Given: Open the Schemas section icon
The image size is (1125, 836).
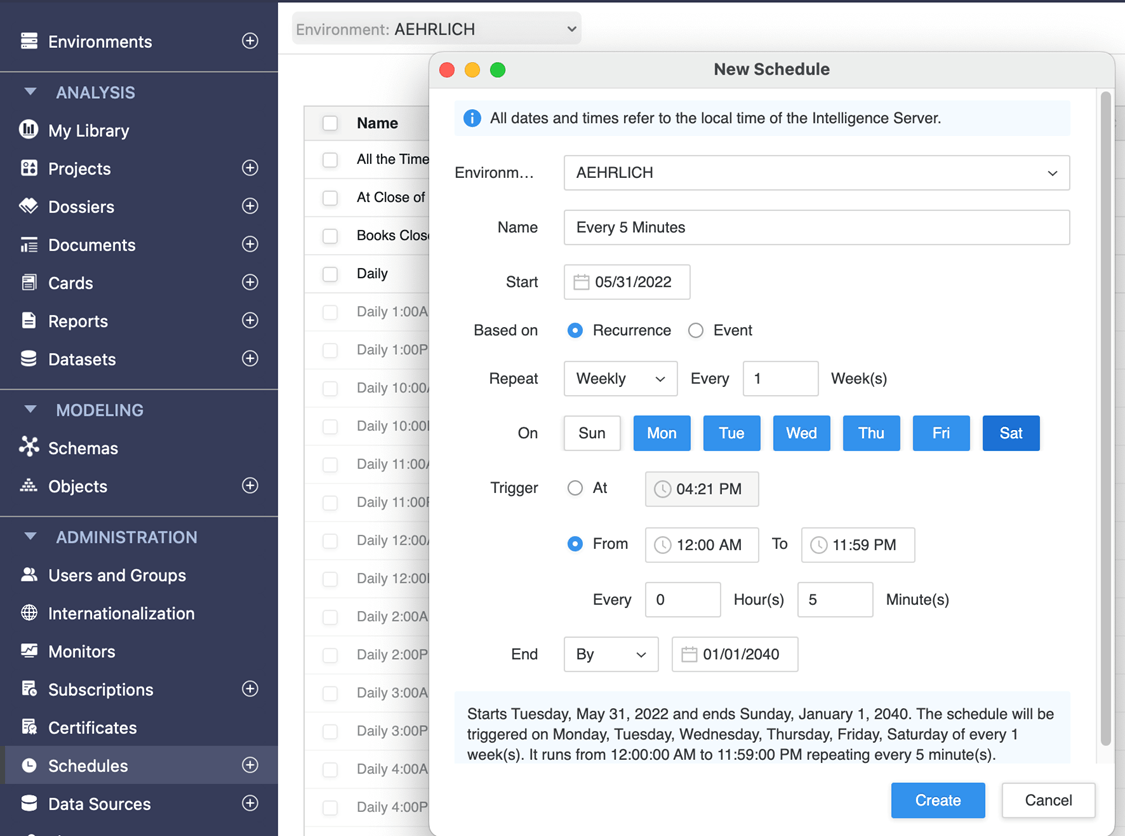Looking at the screenshot, I should pos(29,448).
